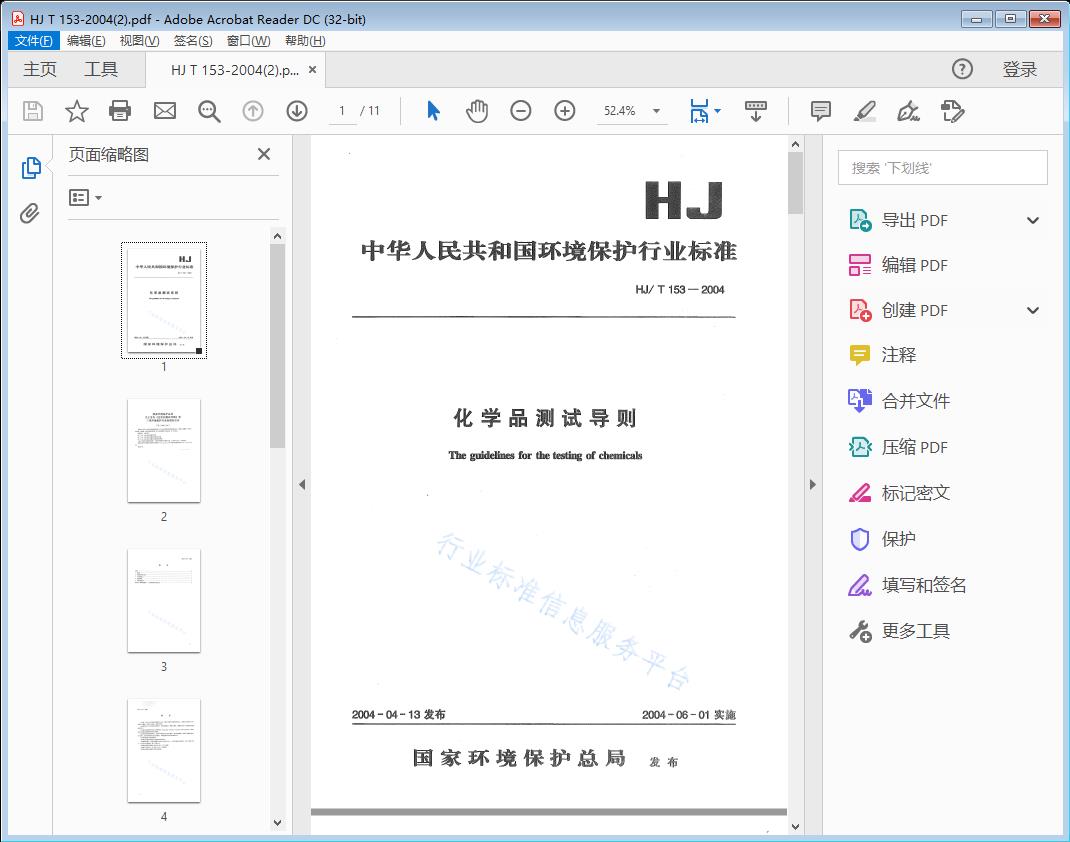Click the Save file icon

click(x=31, y=111)
